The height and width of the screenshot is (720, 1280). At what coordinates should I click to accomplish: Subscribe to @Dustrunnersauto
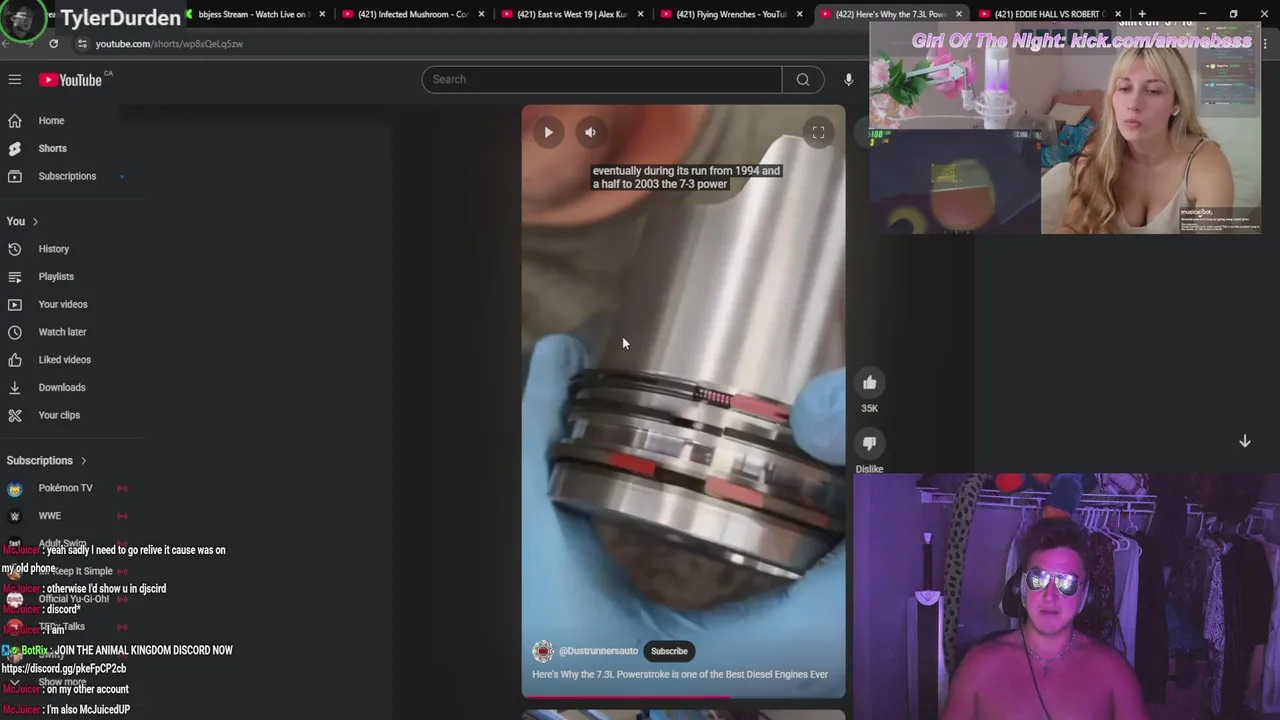click(x=669, y=651)
